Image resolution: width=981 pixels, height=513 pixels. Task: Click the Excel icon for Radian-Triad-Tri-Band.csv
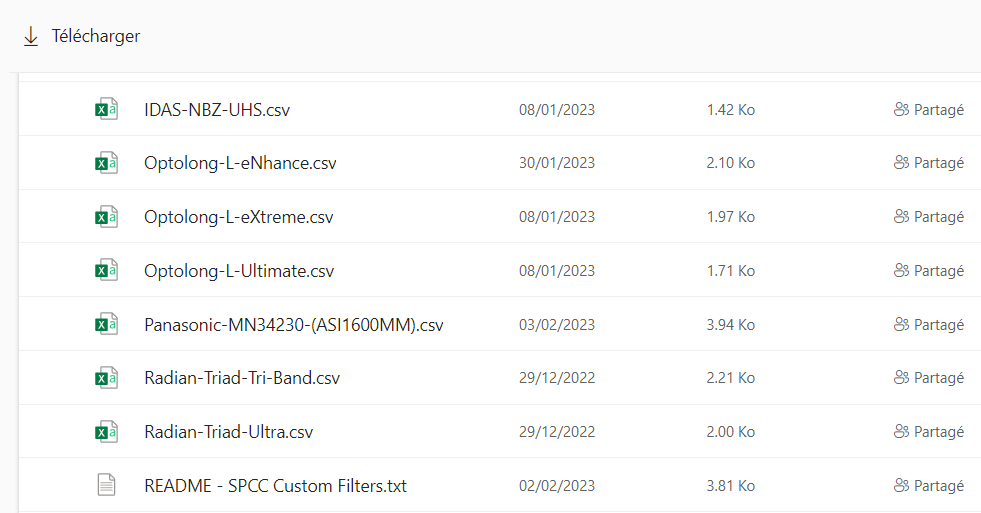[x=106, y=378]
